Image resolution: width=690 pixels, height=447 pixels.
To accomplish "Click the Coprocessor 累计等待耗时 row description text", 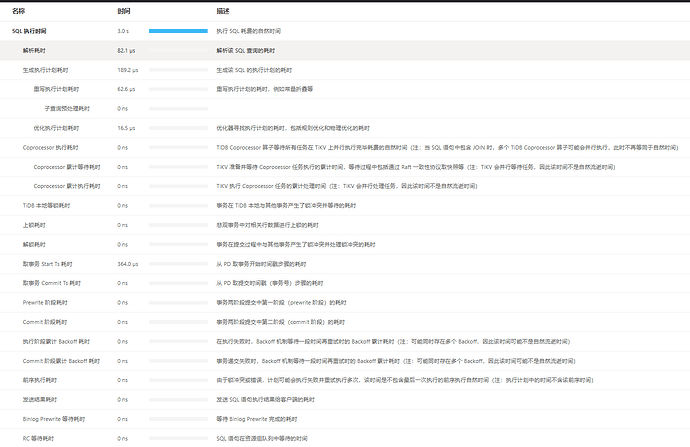I will coord(416,167).
